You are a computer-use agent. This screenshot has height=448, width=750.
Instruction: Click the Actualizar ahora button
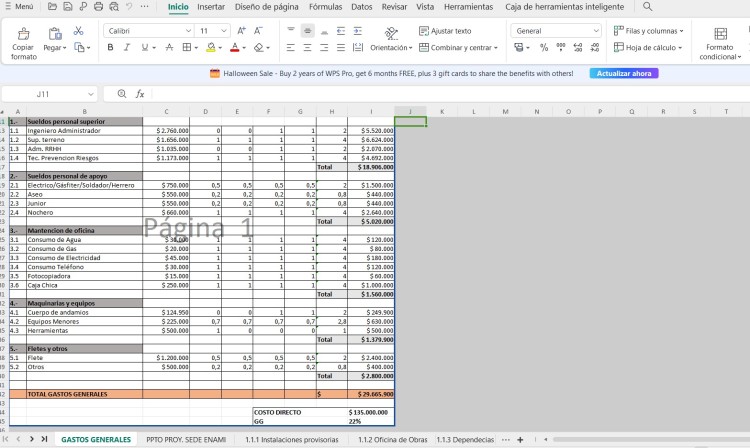[x=624, y=74]
